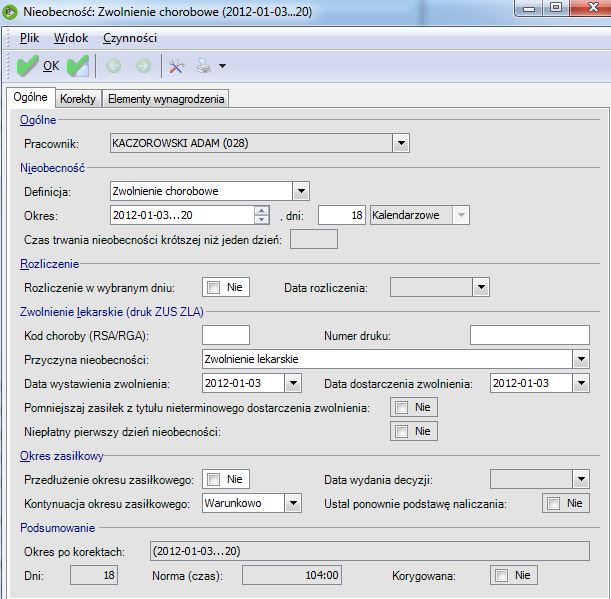
Task: Click the Nieobecność section header
Action: (53, 168)
